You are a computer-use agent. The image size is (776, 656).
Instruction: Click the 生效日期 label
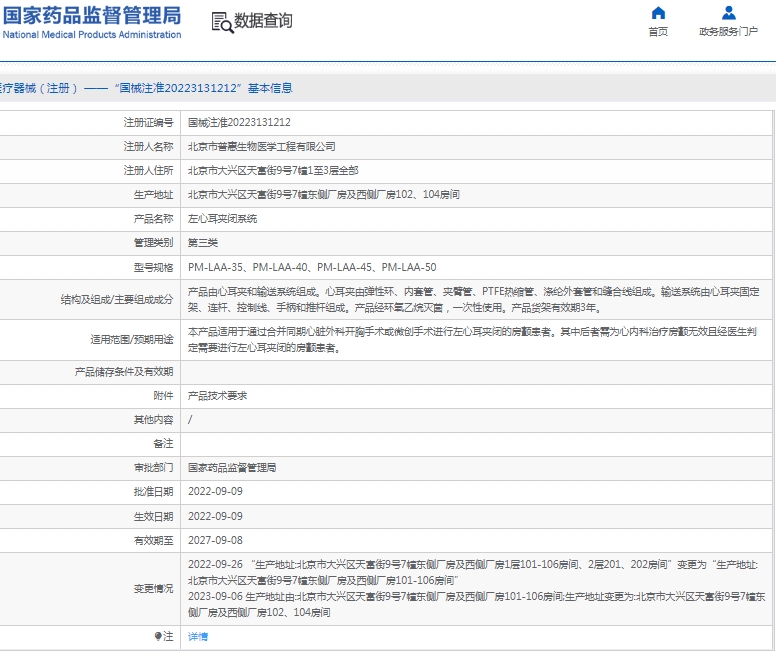tap(153, 516)
